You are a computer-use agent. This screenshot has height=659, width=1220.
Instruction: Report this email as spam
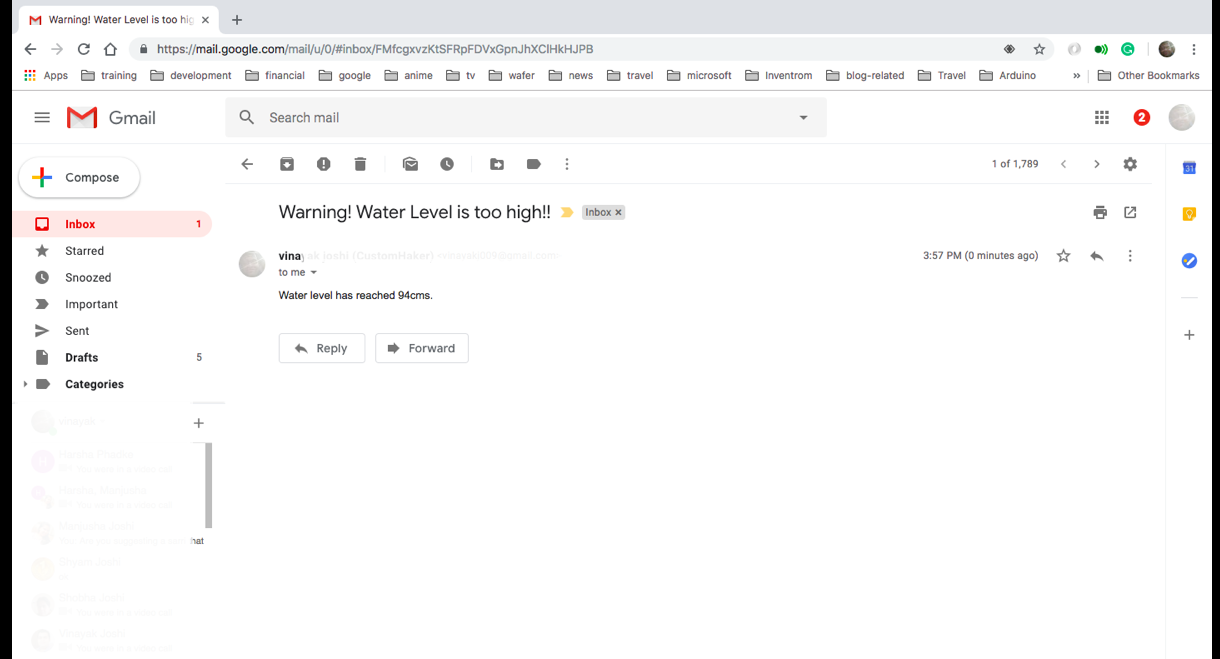[323, 164]
